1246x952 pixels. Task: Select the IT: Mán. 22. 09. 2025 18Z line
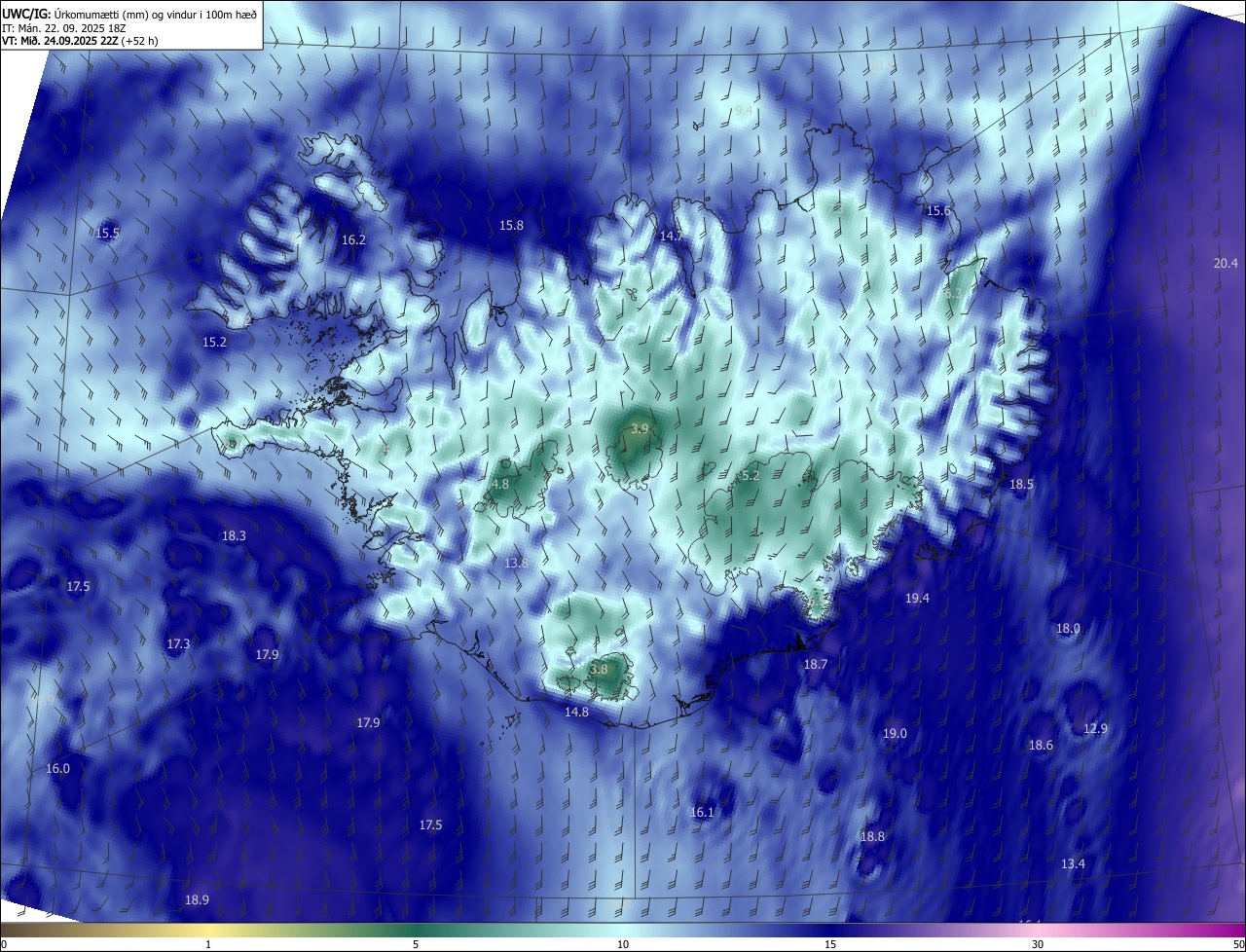point(65,28)
